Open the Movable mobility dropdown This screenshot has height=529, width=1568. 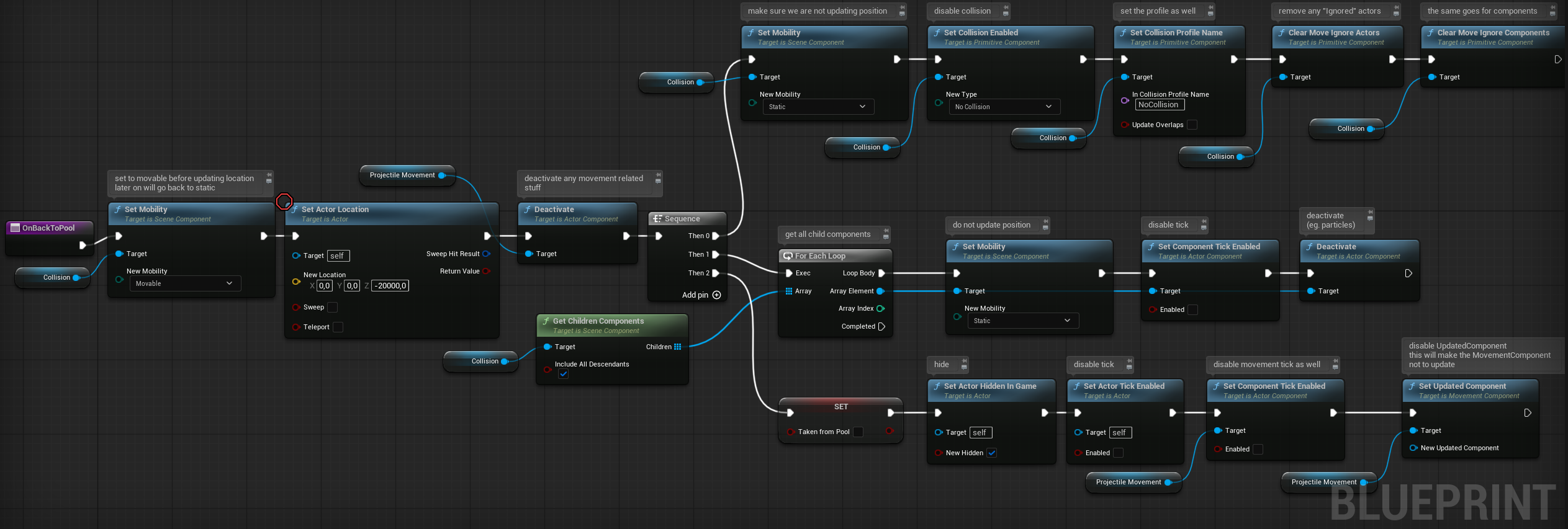click(184, 284)
